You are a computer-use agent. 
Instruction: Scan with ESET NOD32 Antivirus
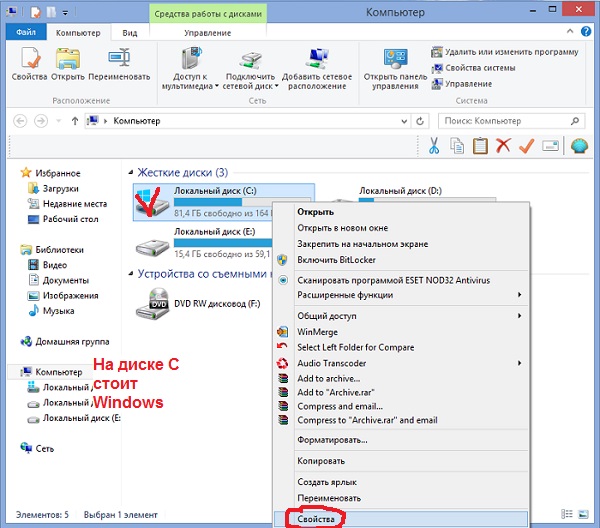click(x=401, y=280)
